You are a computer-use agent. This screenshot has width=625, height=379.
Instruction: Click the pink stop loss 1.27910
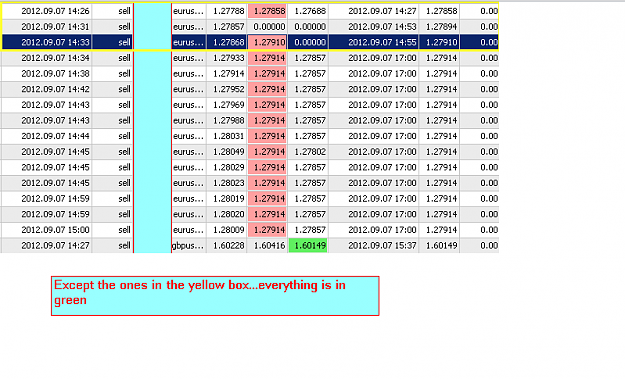coord(267,42)
